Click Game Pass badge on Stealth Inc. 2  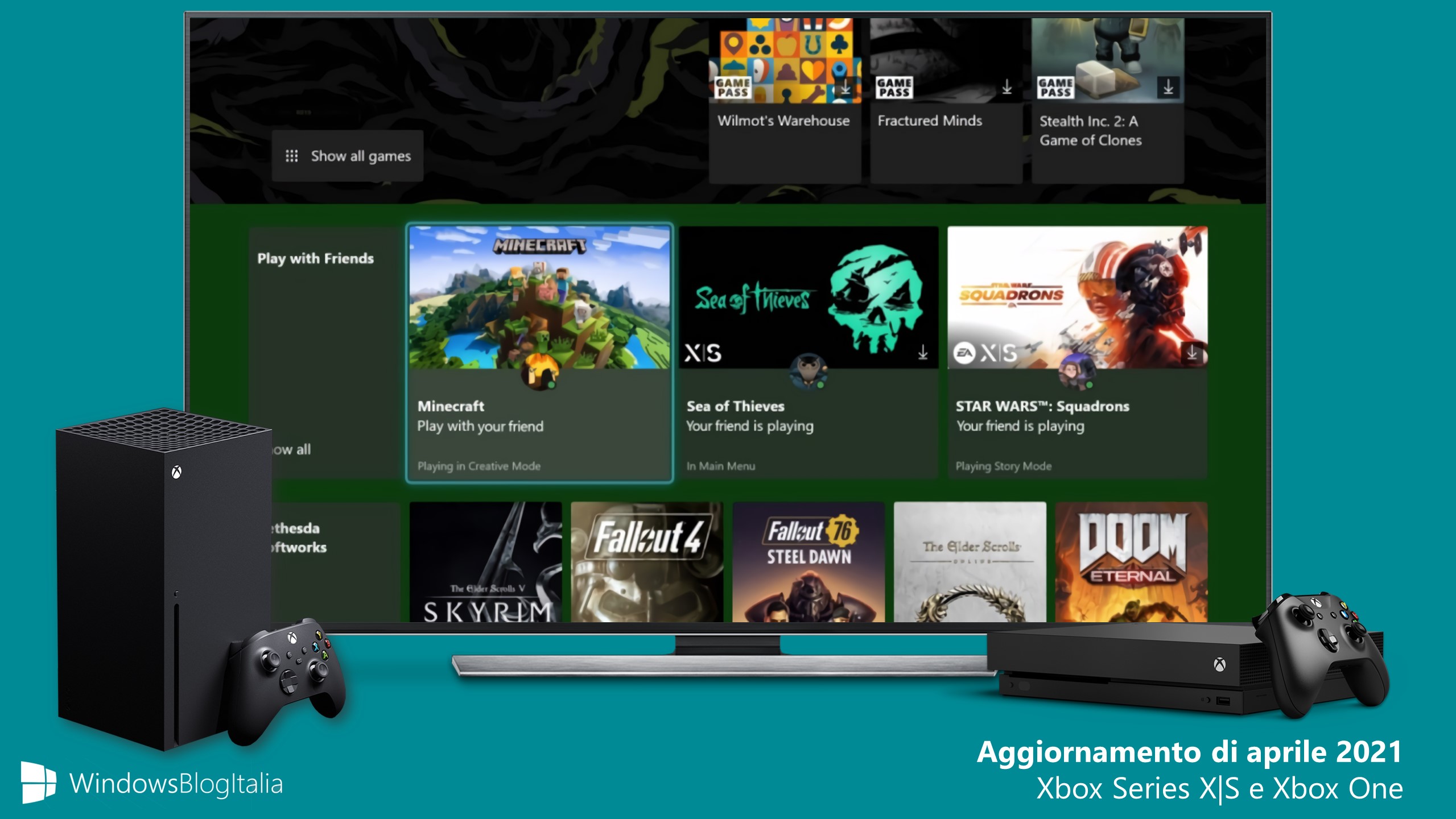[1055, 88]
